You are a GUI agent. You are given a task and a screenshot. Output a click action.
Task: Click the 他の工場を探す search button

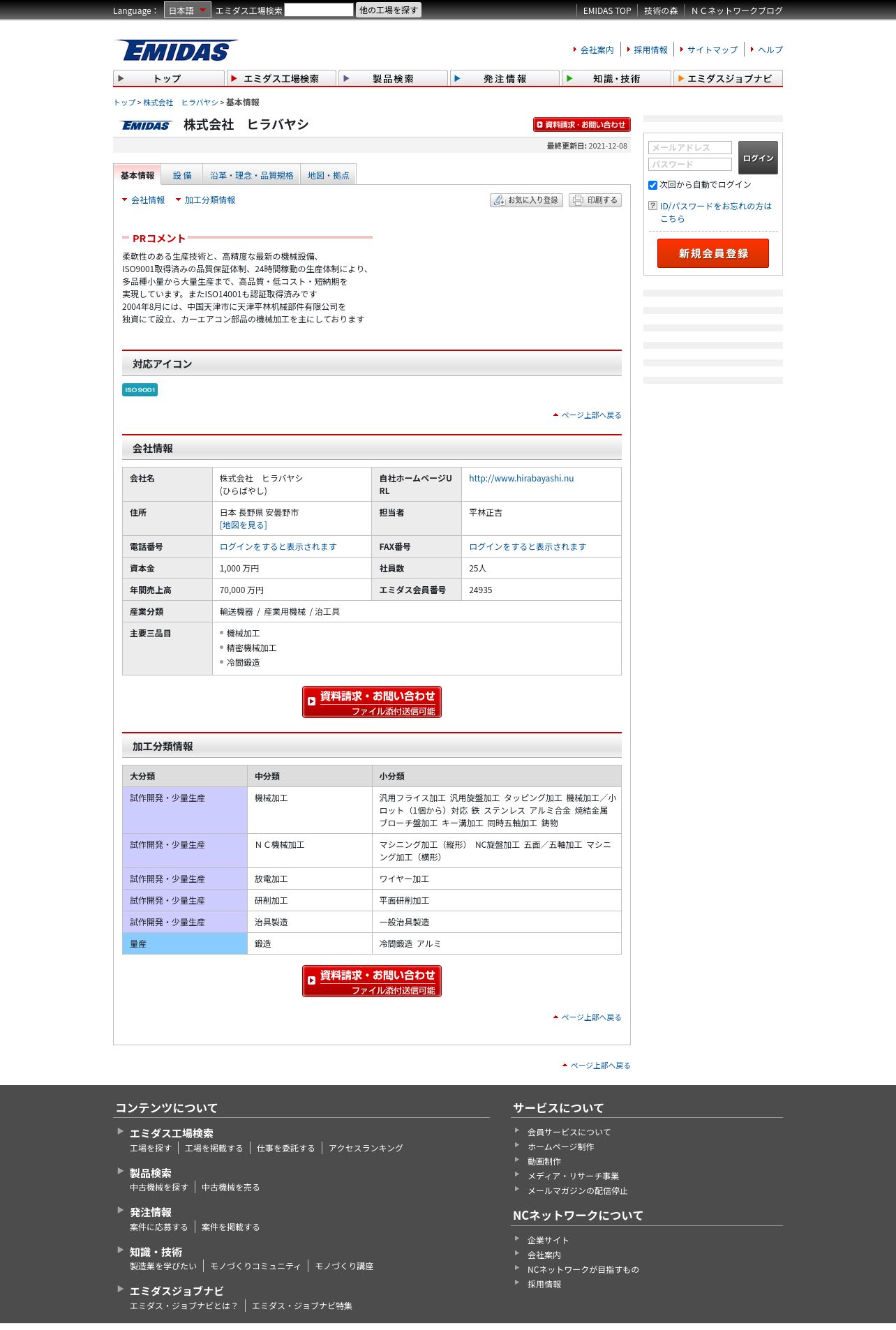click(389, 10)
